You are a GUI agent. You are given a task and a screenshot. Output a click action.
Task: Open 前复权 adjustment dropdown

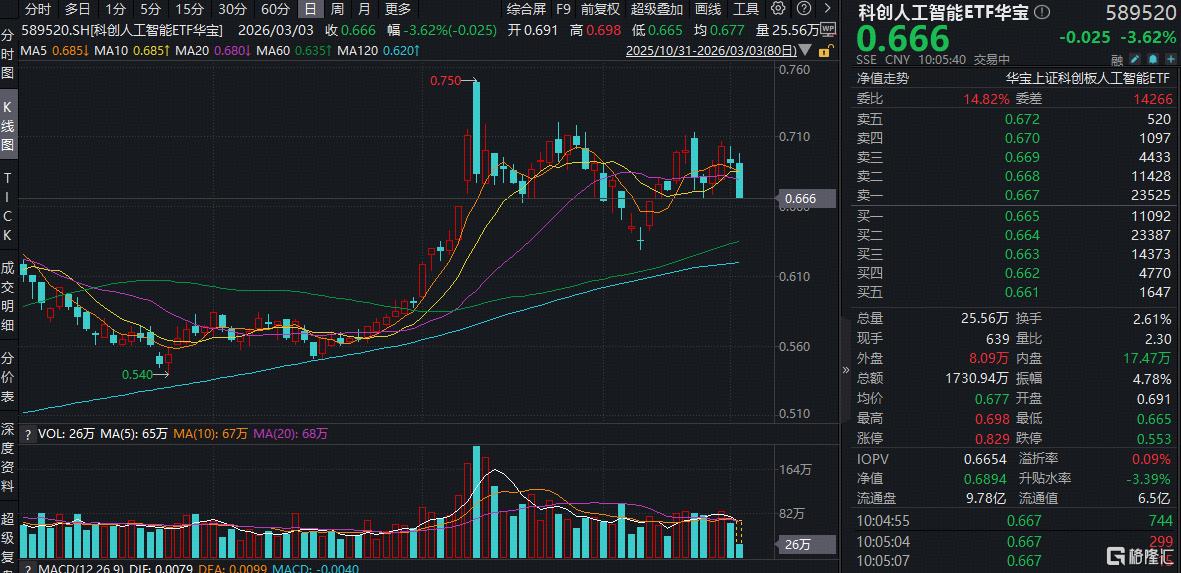coord(600,9)
